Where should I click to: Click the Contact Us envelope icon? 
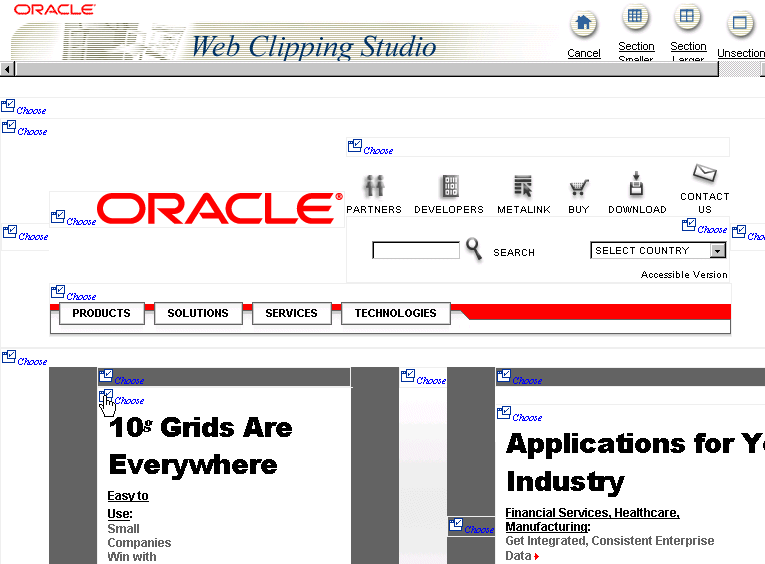[705, 173]
